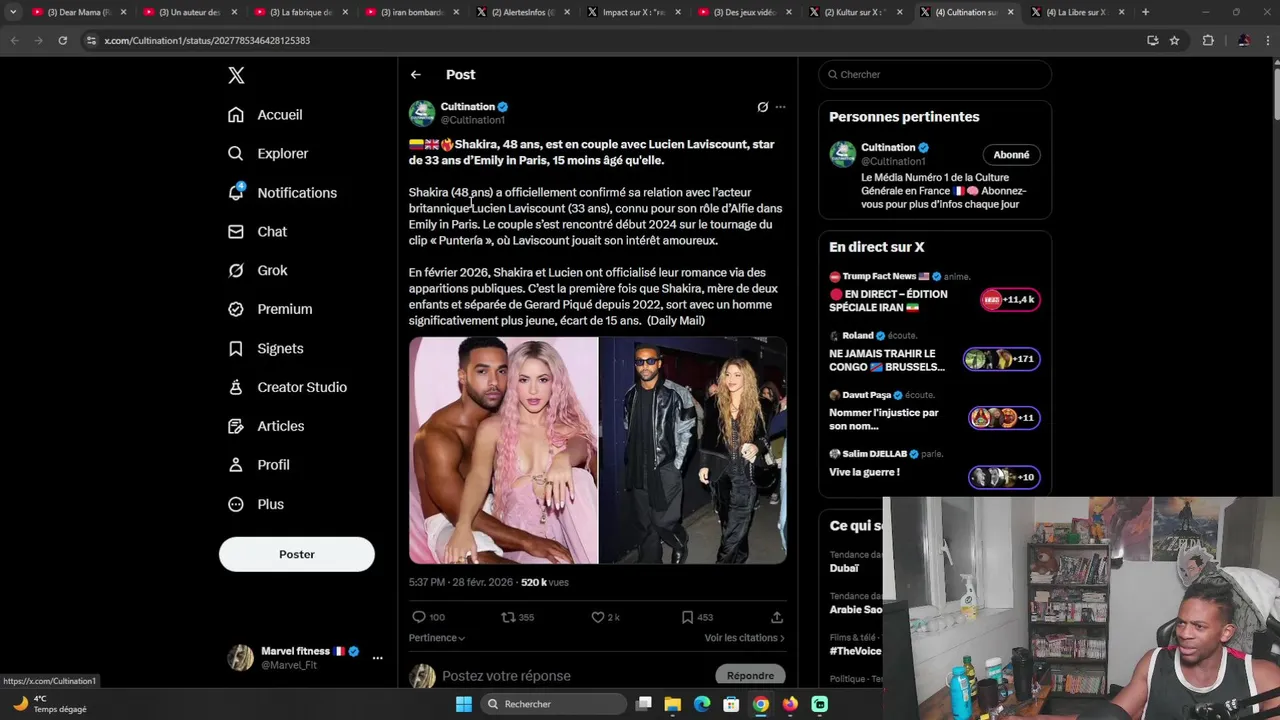Image resolution: width=1280 pixels, height=720 pixels.
Task: Open the street photo of the couple
Action: tap(693, 450)
